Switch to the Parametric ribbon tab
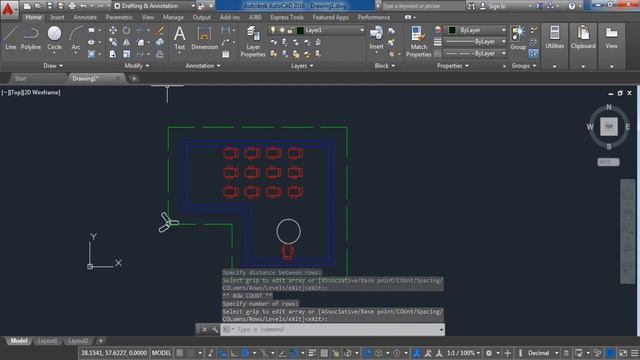Image resolution: width=640 pixels, height=360 pixels. tap(119, 17)
